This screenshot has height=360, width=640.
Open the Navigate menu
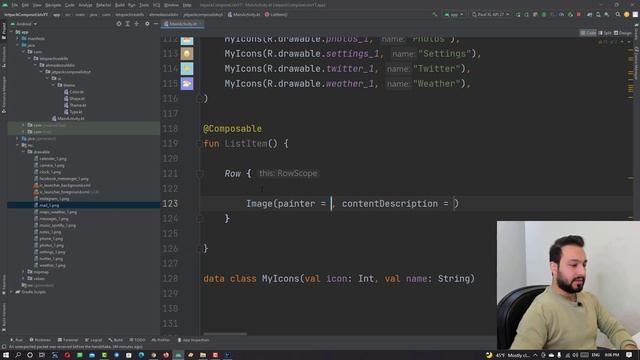coord(53,5)
